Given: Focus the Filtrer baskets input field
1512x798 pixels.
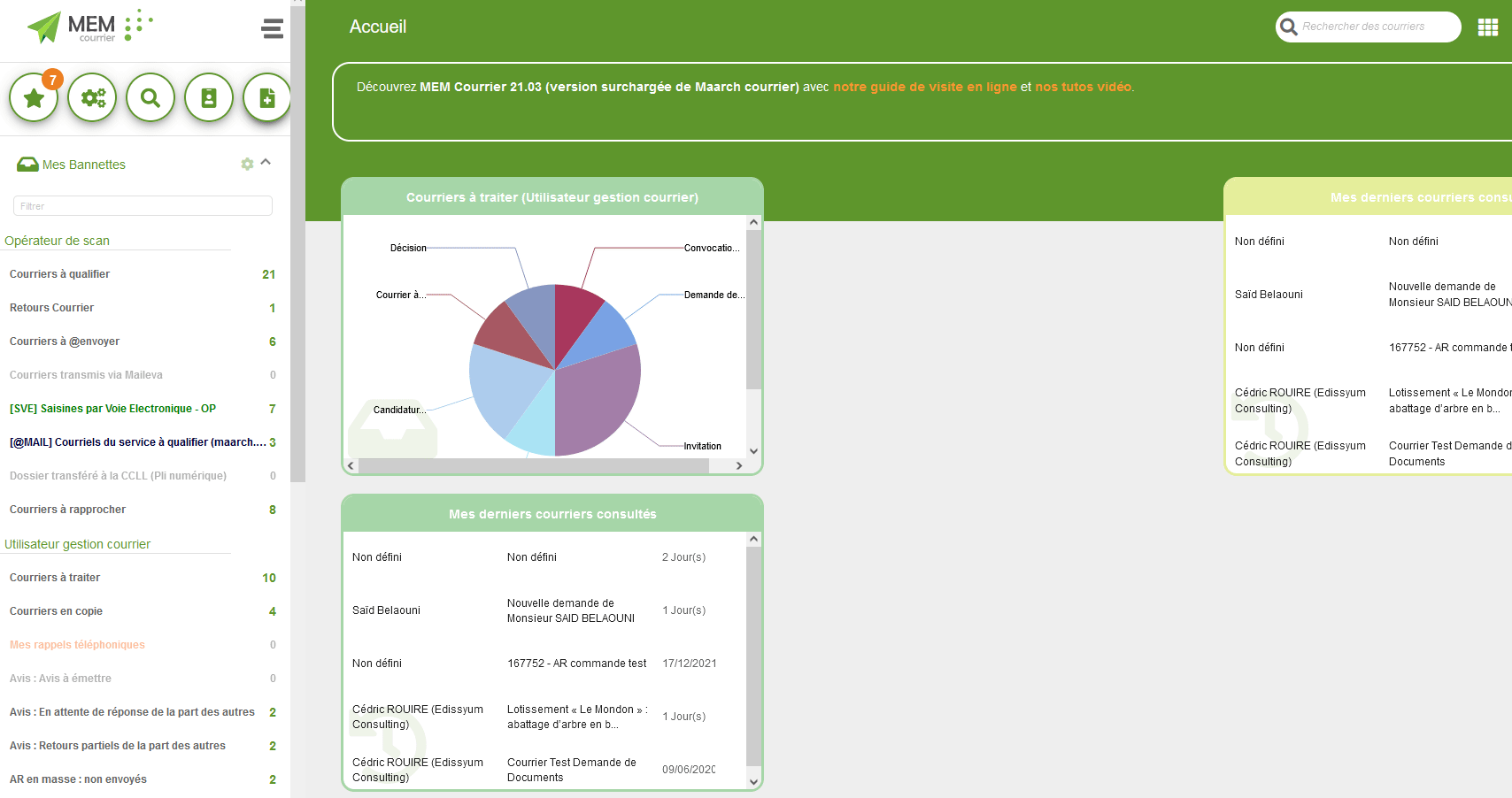Looking at the screenshot, I should (x=143, y=206).
